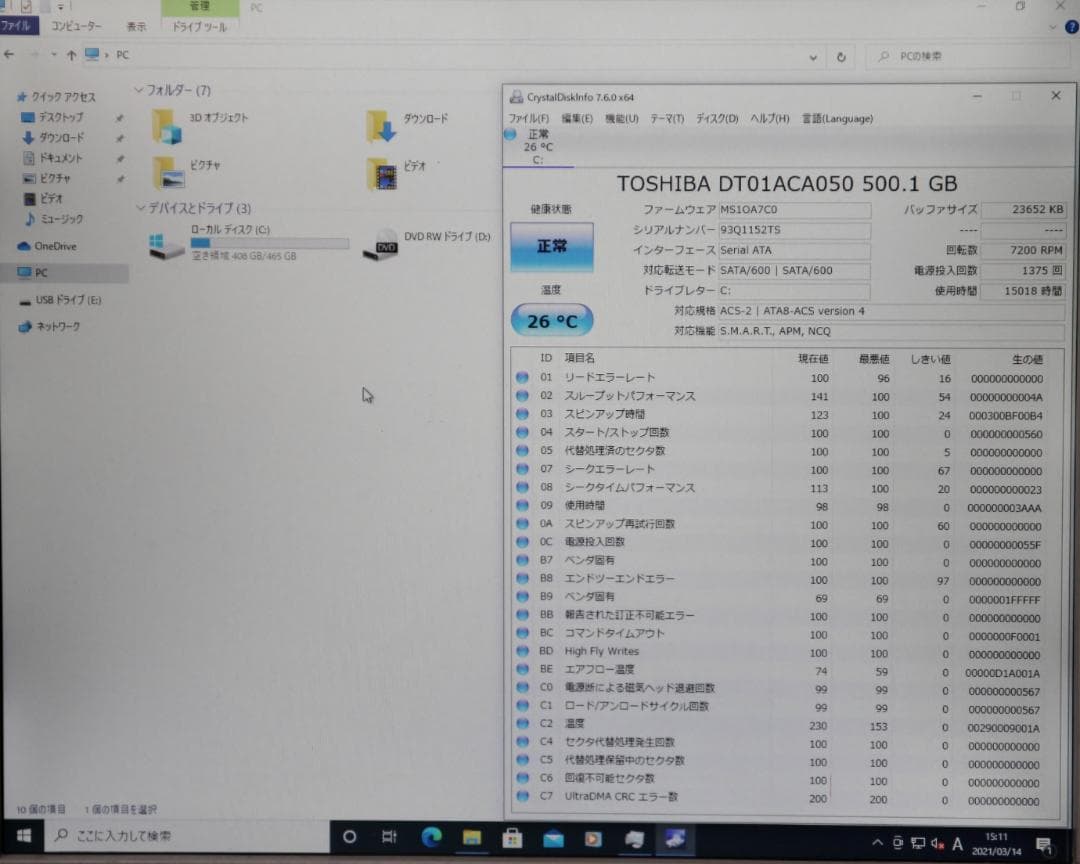Open the ドライブ ツール ribbon tab
This screenshot has height=864, width=1080.
click(x=200, y=26)
